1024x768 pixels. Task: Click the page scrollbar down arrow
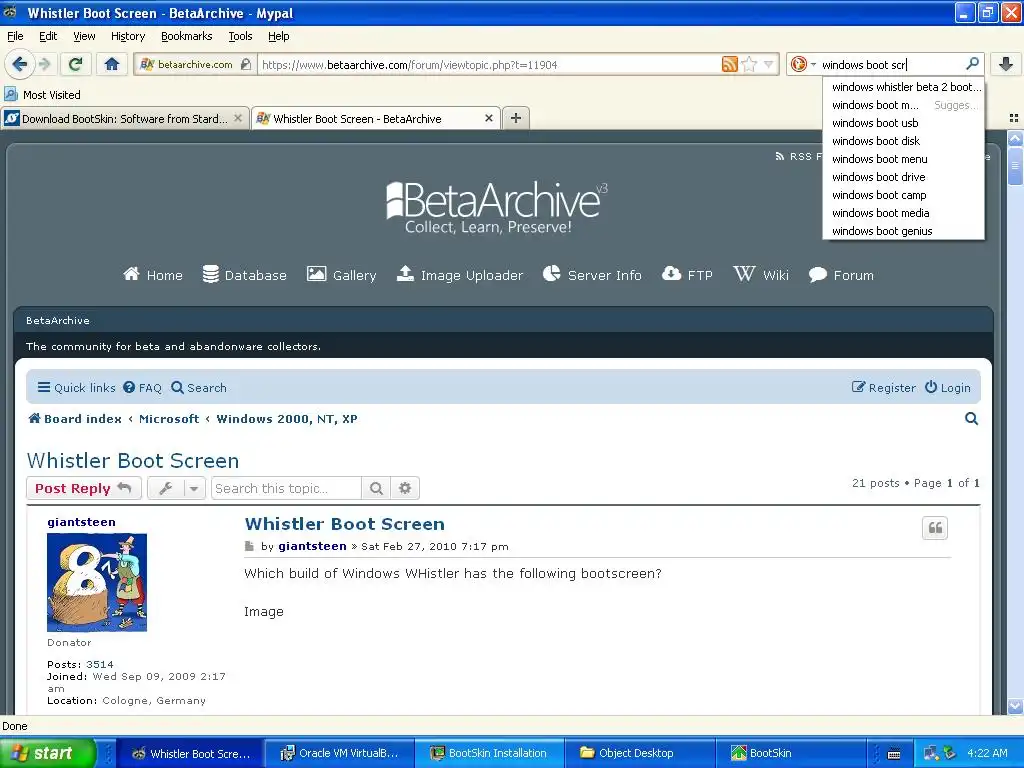coord(1015,706)
